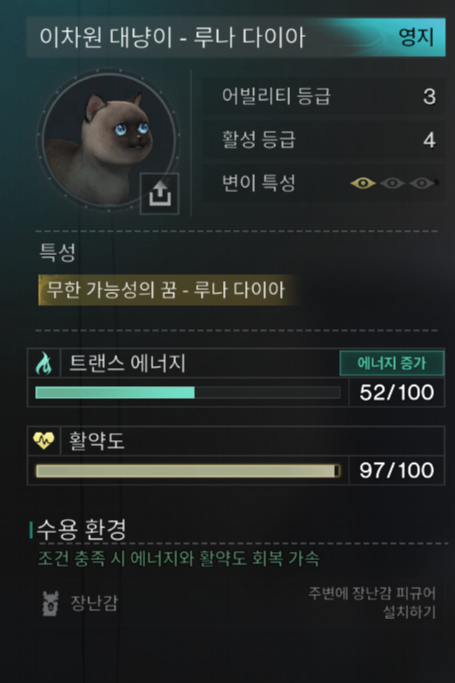
Task: Click the share export icon beside cat portrait
Action: point(159,193)
